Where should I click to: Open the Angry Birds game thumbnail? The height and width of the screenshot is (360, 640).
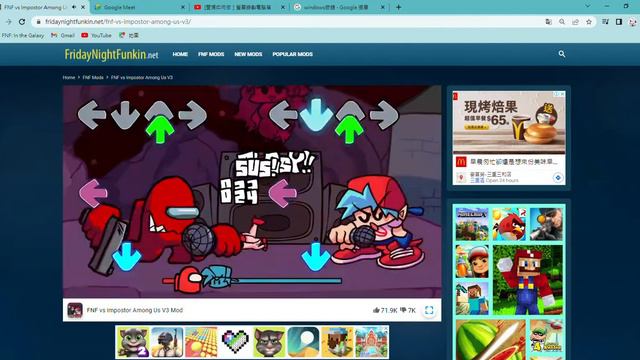[509, 224]
